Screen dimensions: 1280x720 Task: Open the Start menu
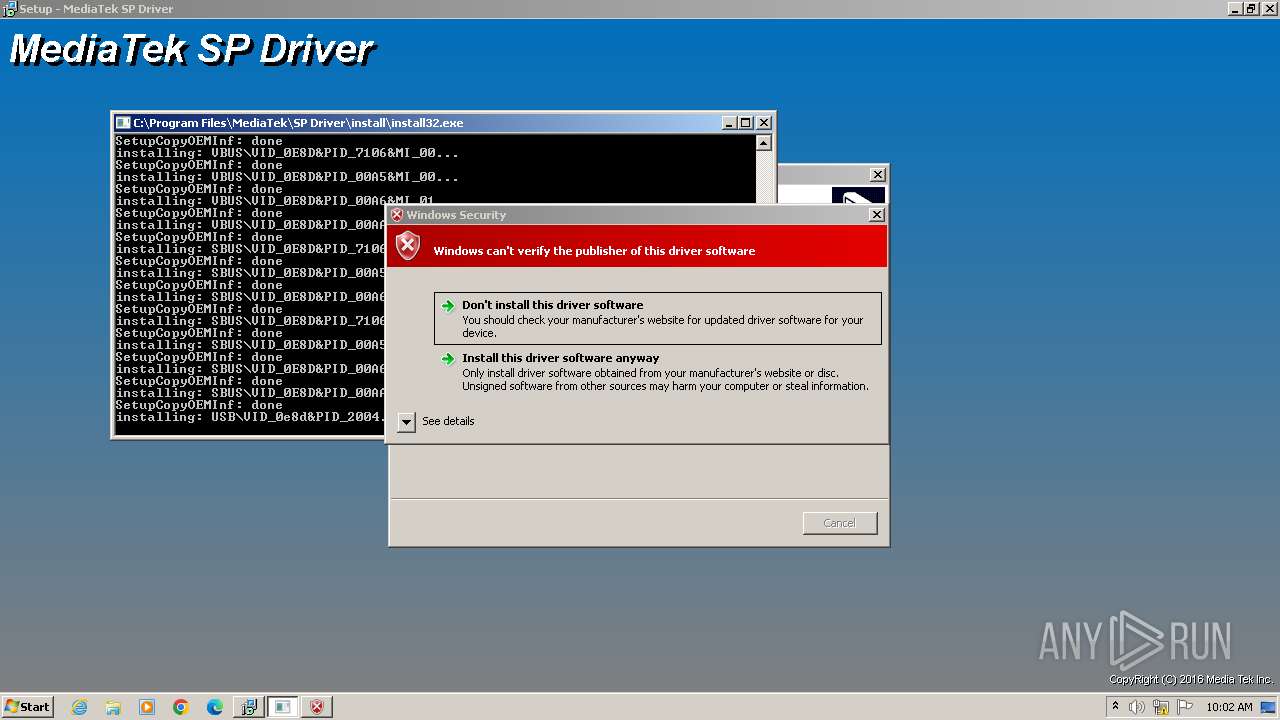[27, 707]
